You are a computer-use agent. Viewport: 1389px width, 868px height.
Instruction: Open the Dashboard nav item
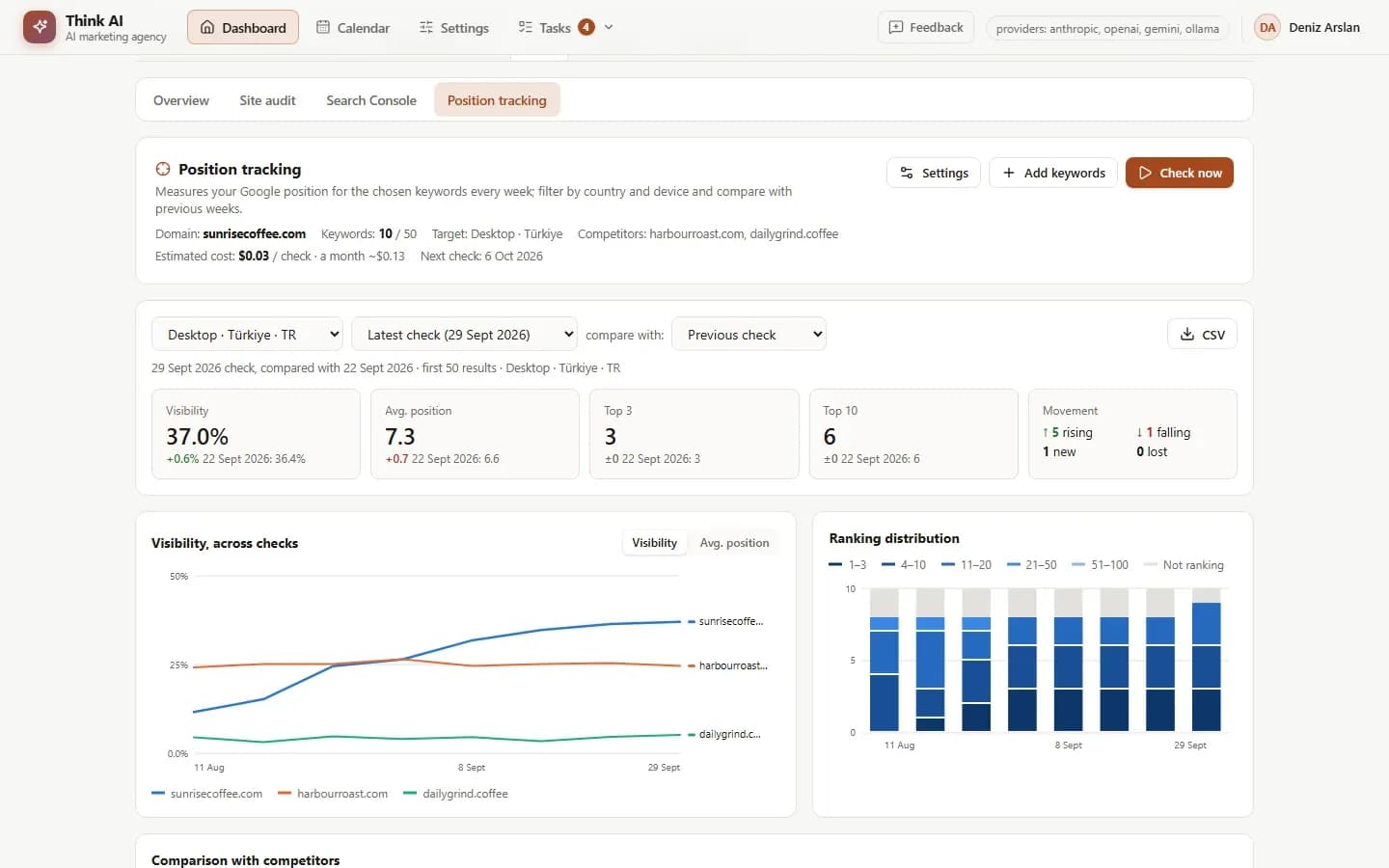coord(243,27)
